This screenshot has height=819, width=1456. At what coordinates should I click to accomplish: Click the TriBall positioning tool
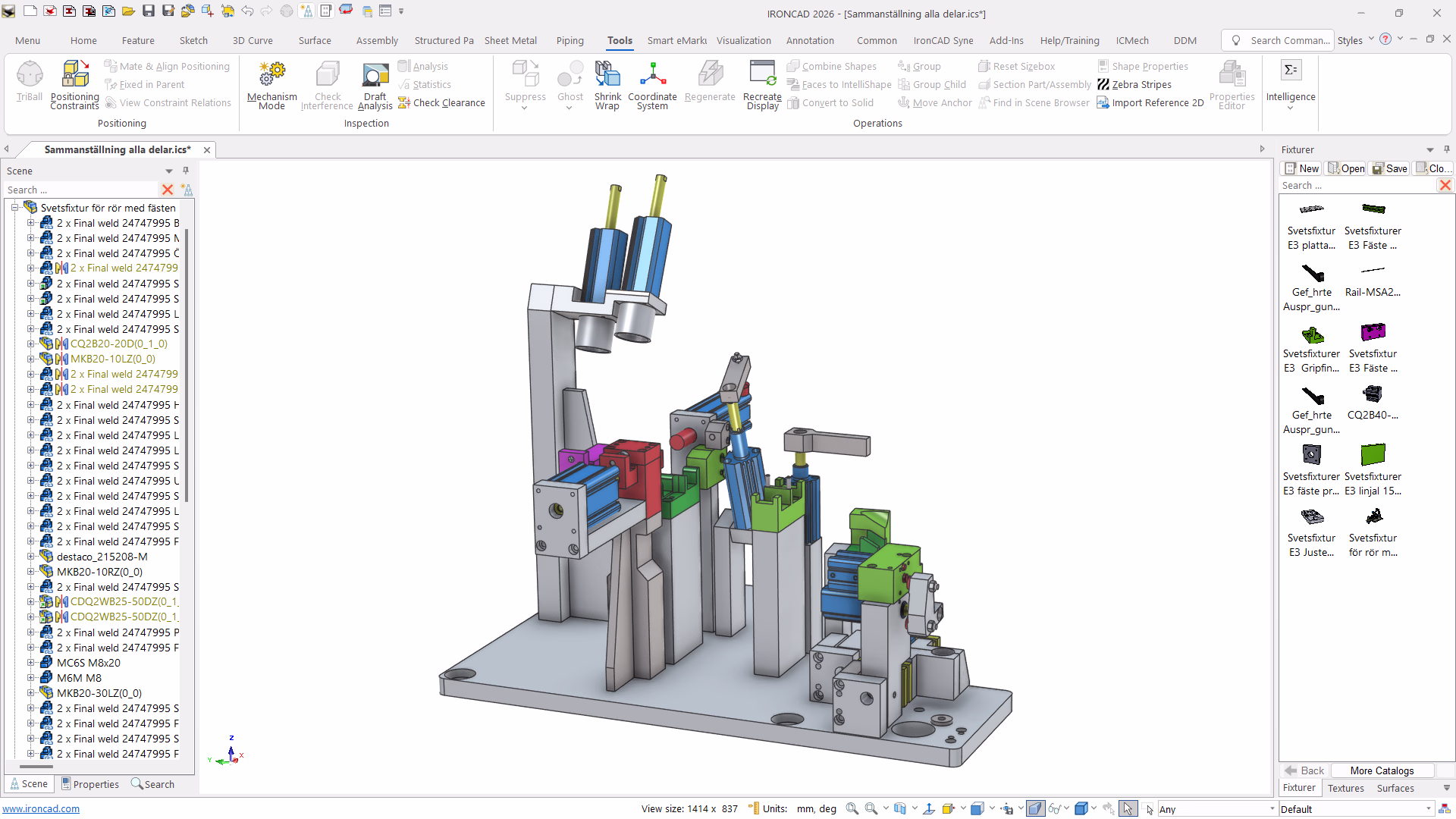[30, 81]
